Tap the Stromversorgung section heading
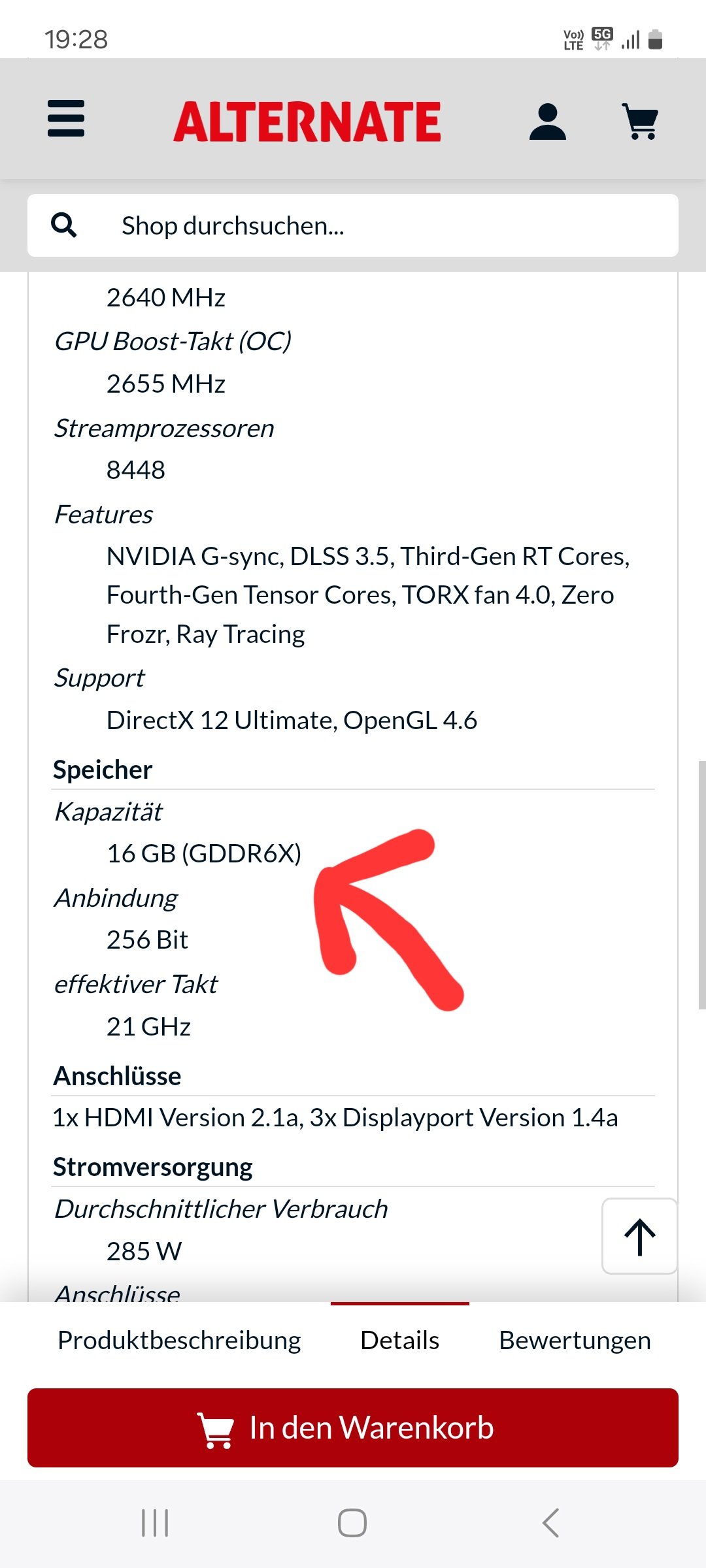 [153, 1168]
